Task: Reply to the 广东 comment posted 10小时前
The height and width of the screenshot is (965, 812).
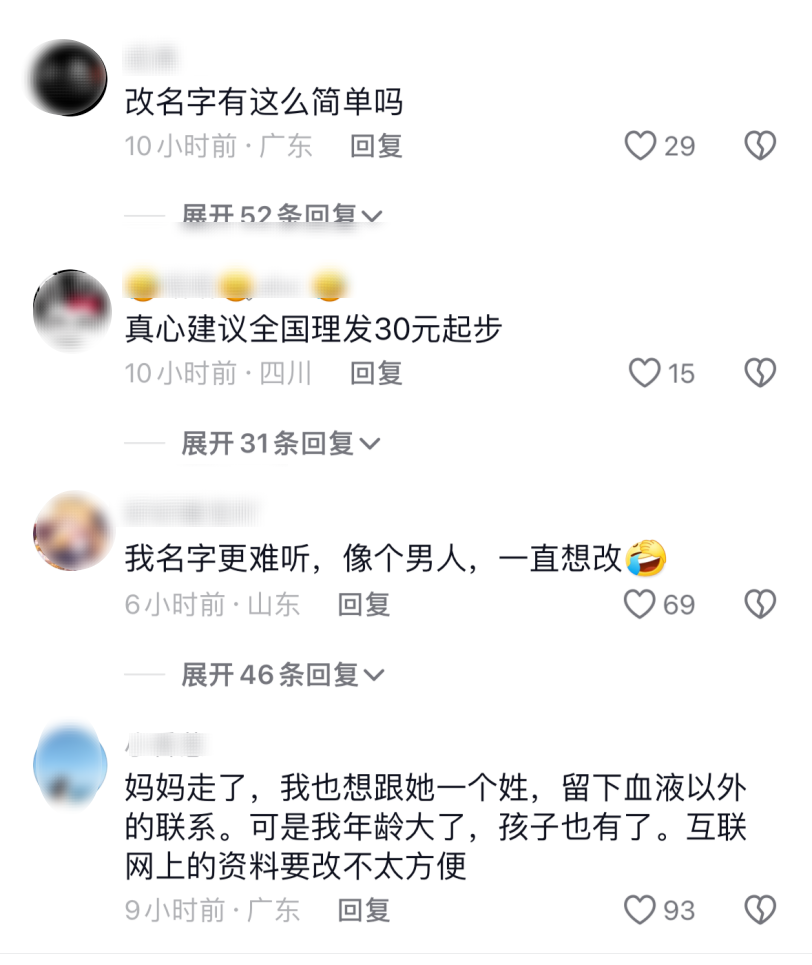Action: [x=376, y=146]
